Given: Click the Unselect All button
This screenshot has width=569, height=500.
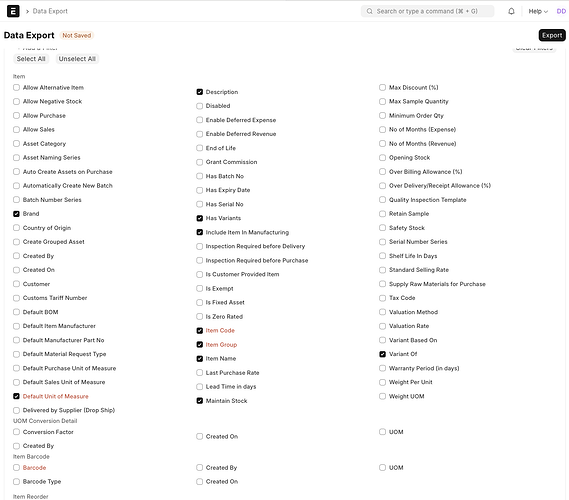Looking at the screenshot, I should coord(77,59).
